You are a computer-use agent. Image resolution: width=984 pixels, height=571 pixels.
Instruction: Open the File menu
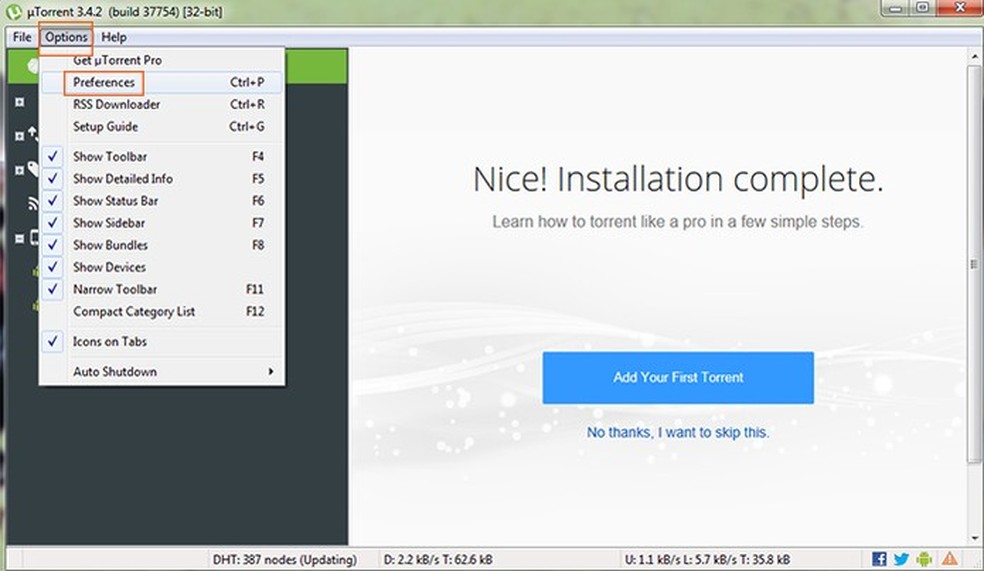tap(22, 37)
